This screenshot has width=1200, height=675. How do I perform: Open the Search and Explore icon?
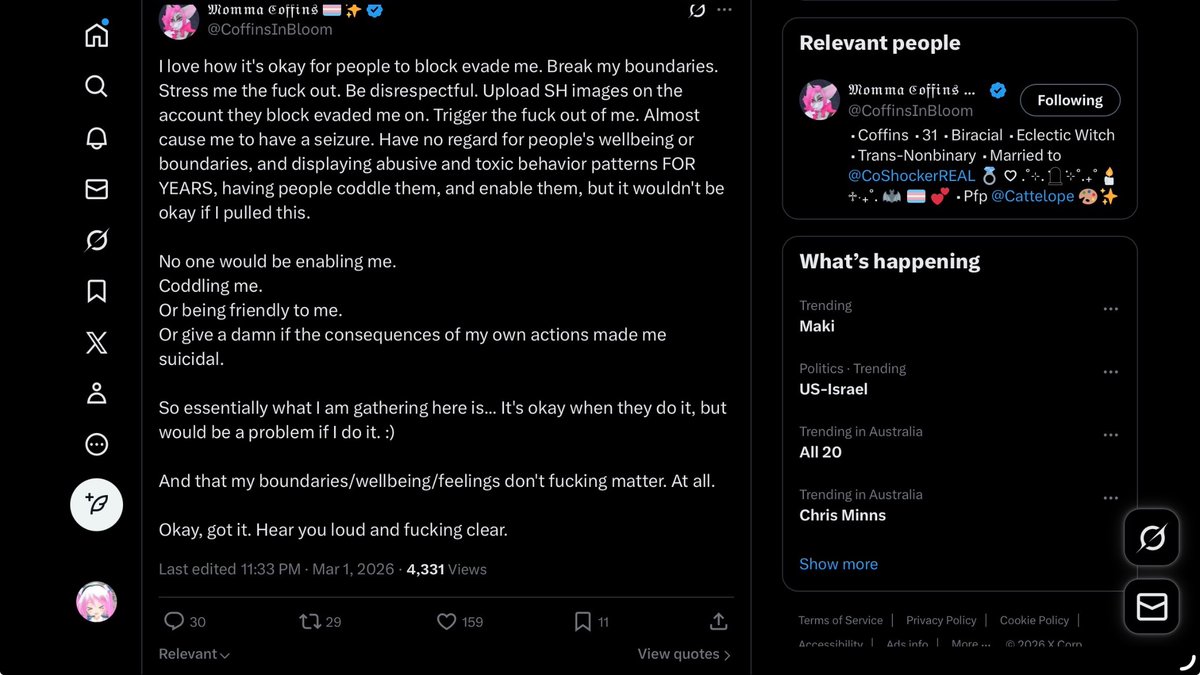(96, 86)
